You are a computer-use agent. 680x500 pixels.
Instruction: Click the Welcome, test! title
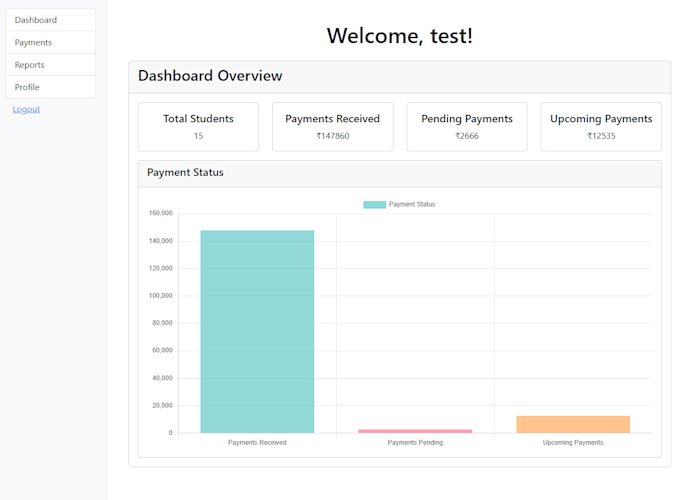tap(399, 36)
